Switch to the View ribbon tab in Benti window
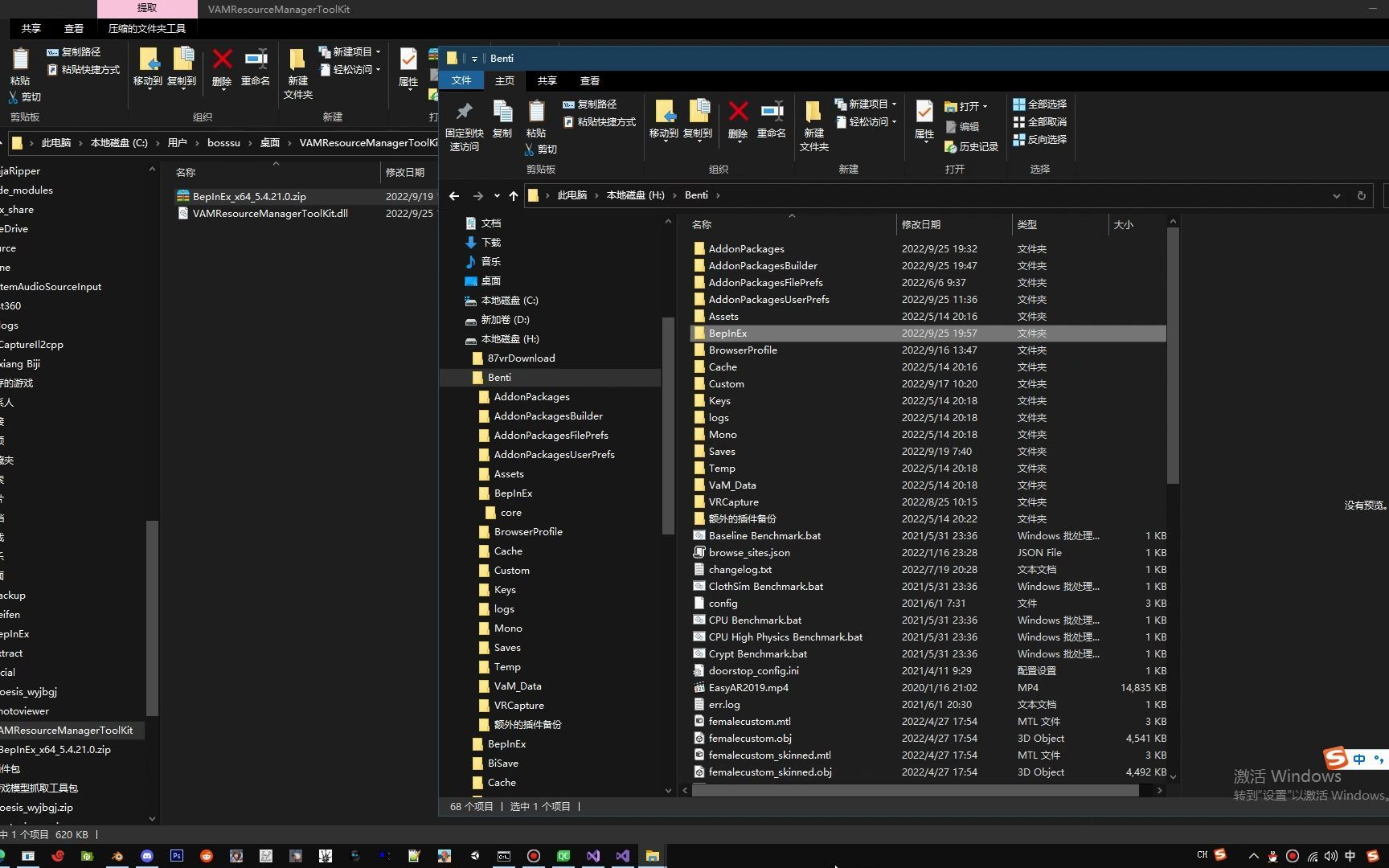This screenshot has height=868, width=1389. (x=589, y=80)
